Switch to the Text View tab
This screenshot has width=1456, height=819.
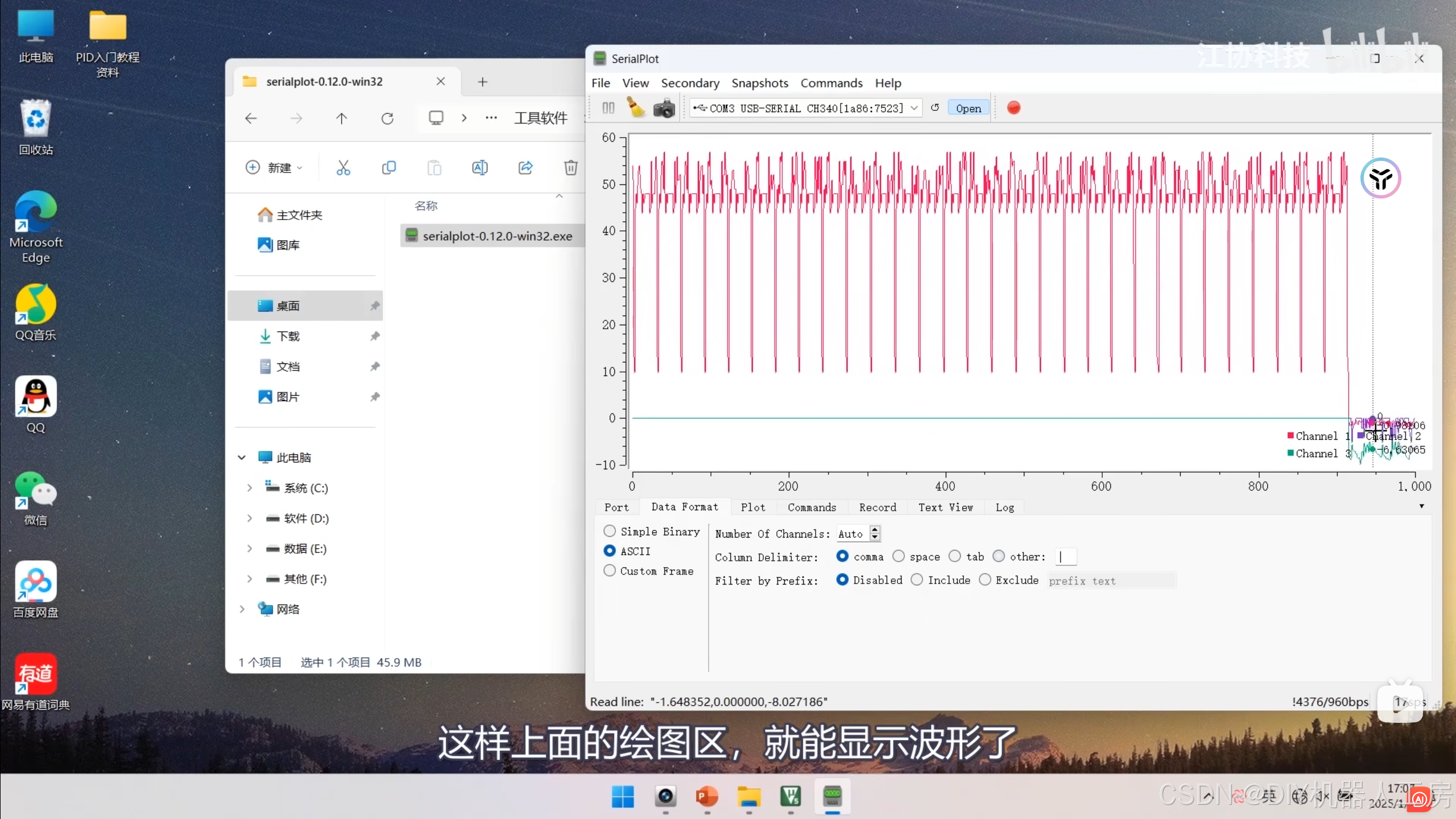[x=945, y=507]
